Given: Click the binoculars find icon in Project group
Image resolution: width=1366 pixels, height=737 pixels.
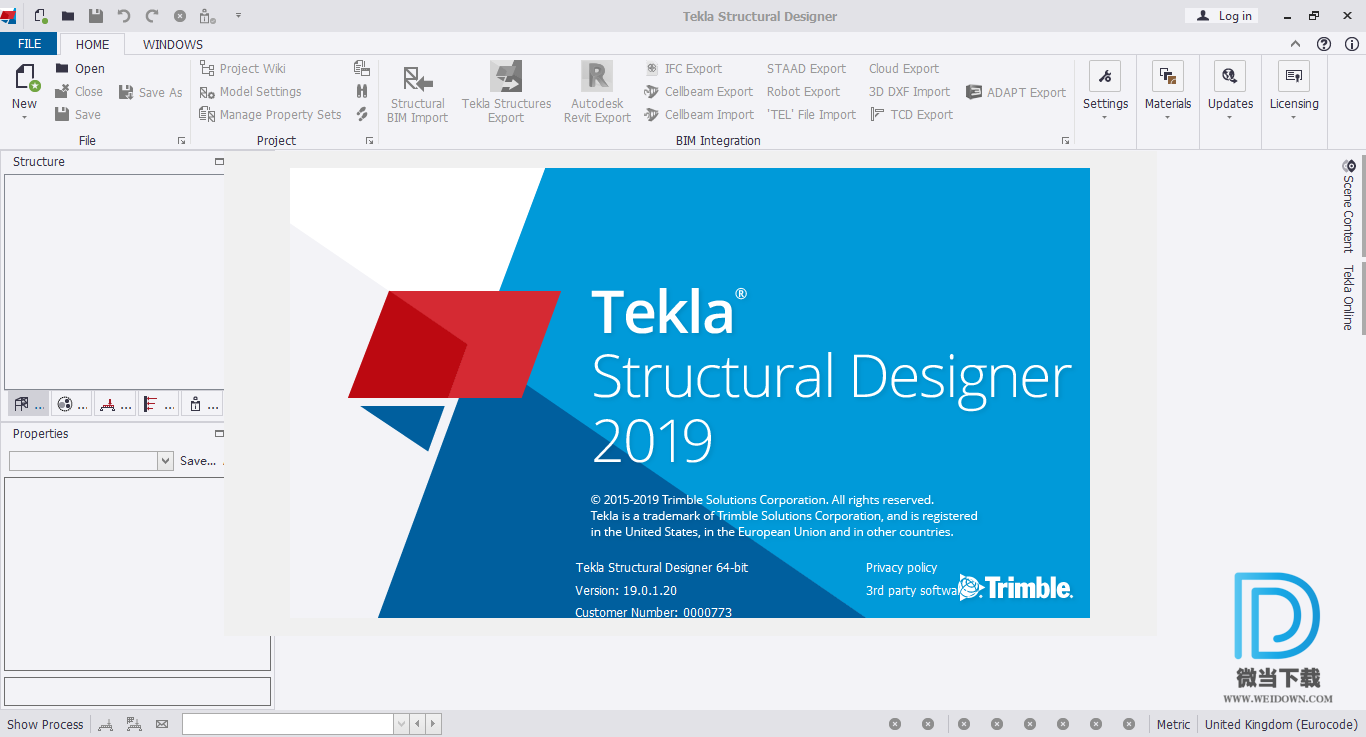Looking at the screenshot, I should point(362,91).
